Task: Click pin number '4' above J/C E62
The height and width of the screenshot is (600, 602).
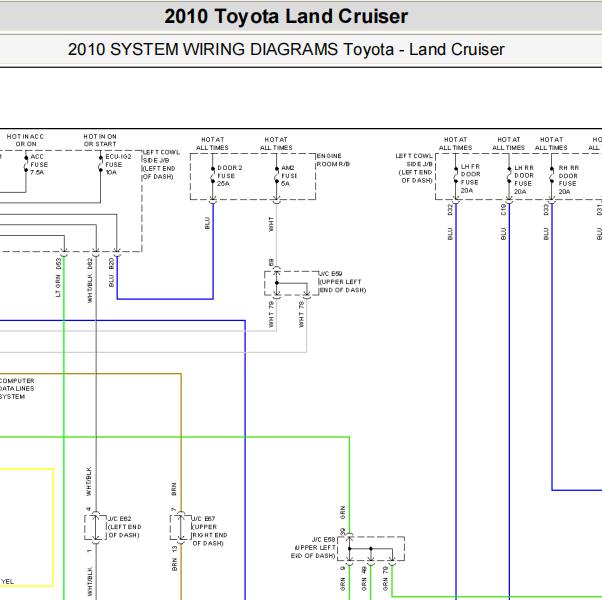Action: (x=89, y=509)
